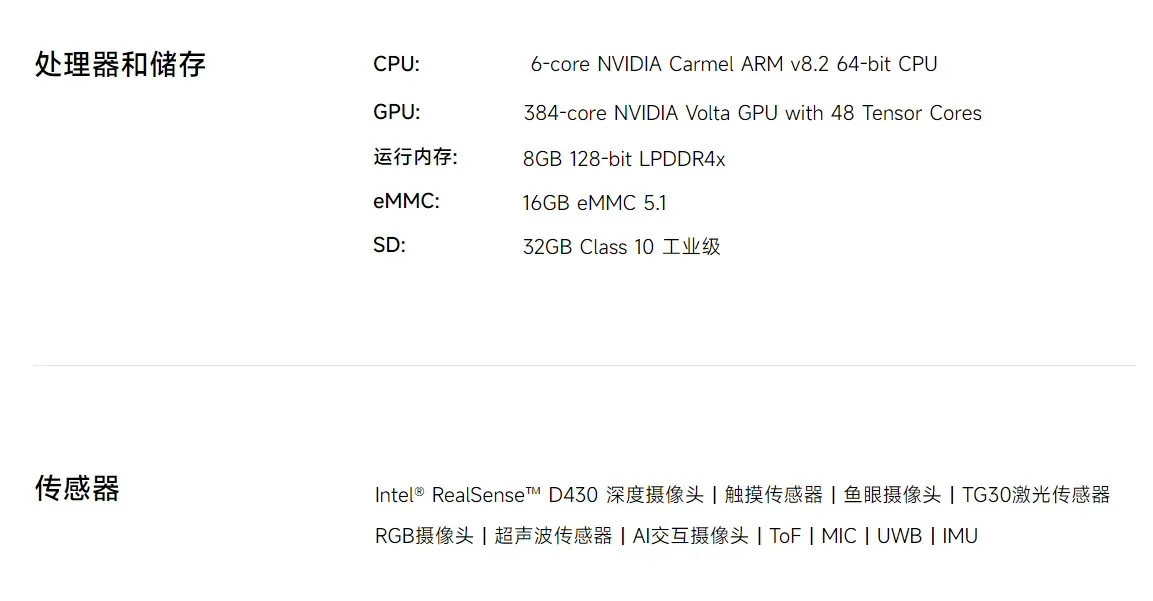Click the 32GB Class 10 工业级 value
The image size is (1153, 601).
[621, 247]
